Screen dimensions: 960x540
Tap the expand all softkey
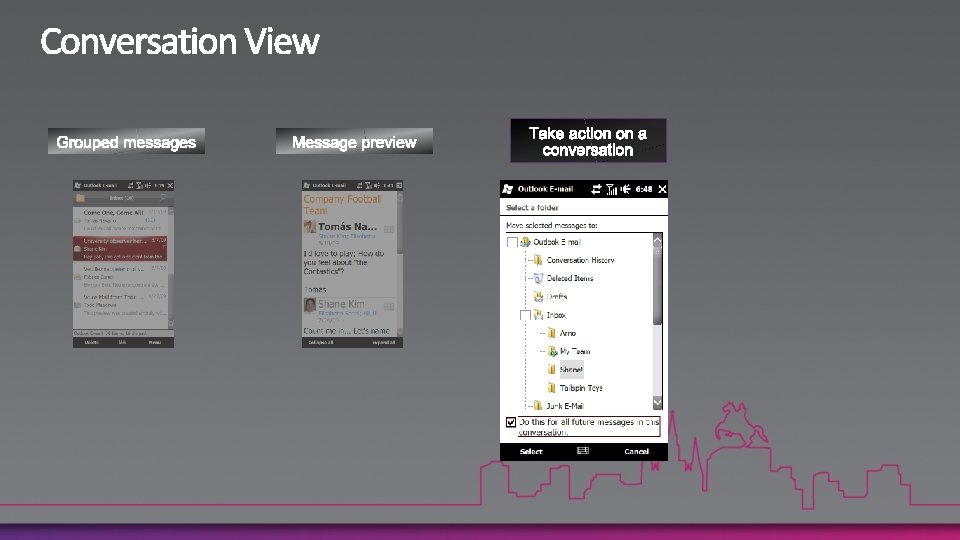(x=384, y=343)
